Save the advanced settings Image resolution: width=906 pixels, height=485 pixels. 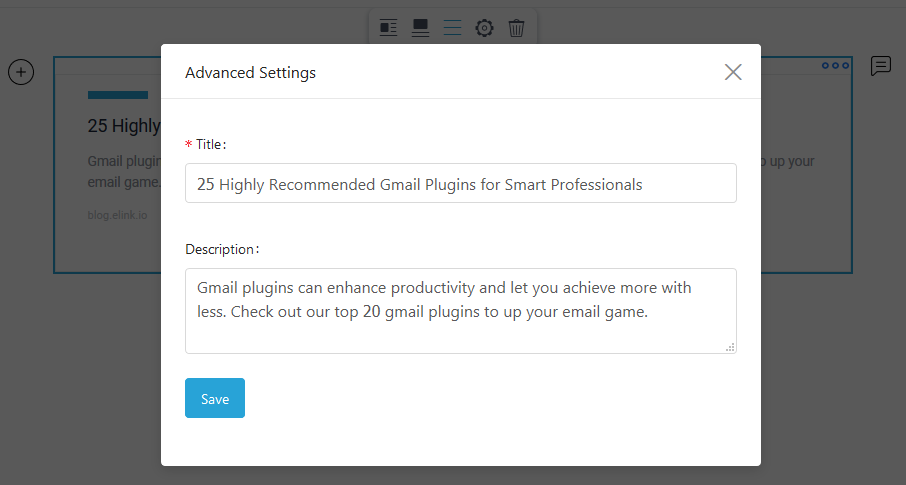215,398
